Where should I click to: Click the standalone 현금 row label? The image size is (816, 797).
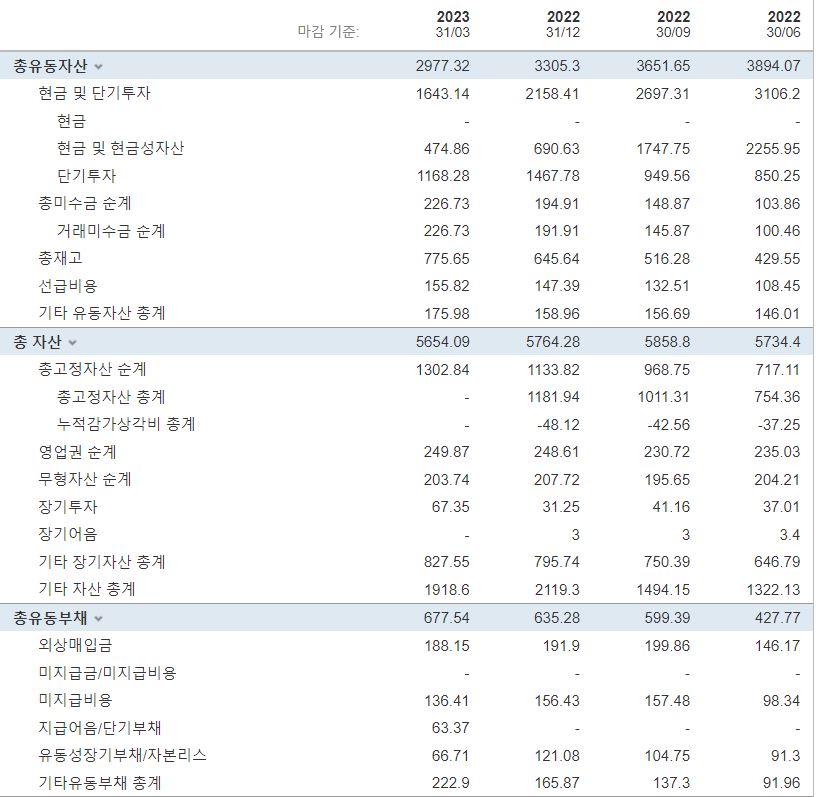pyautogui.click(x=71, y=121)
